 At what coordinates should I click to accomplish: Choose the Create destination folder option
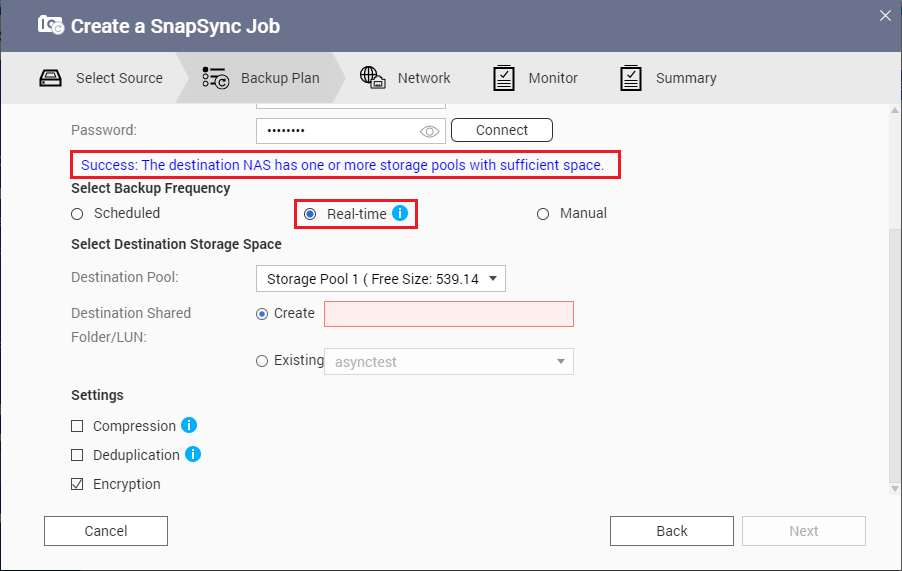click(262, 314)
